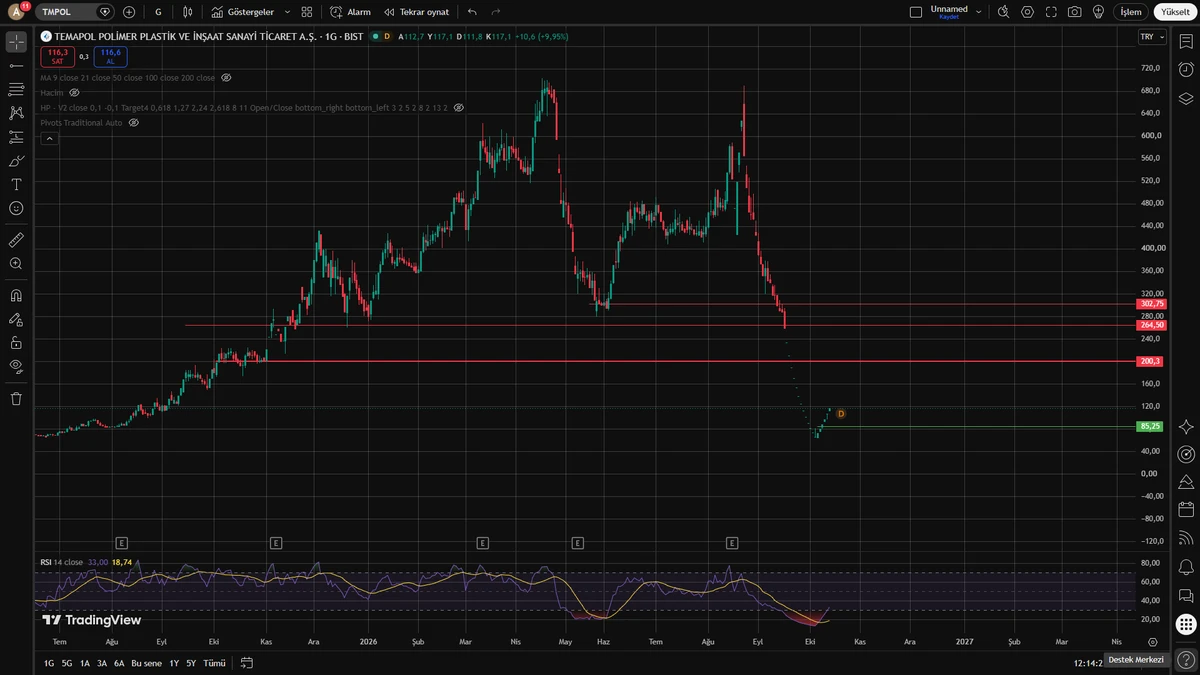Toggle visibility of the HP - V2 indicator

[459, 107]
